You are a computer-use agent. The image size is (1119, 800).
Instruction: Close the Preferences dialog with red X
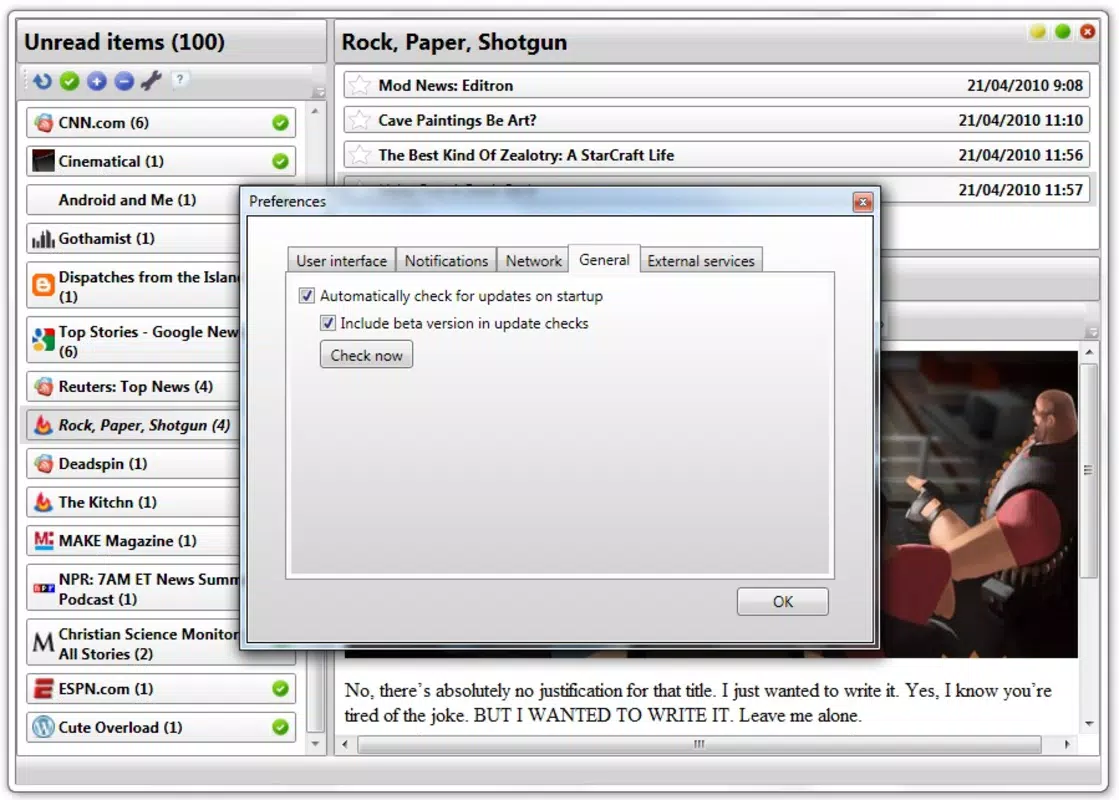click(862, 202)
